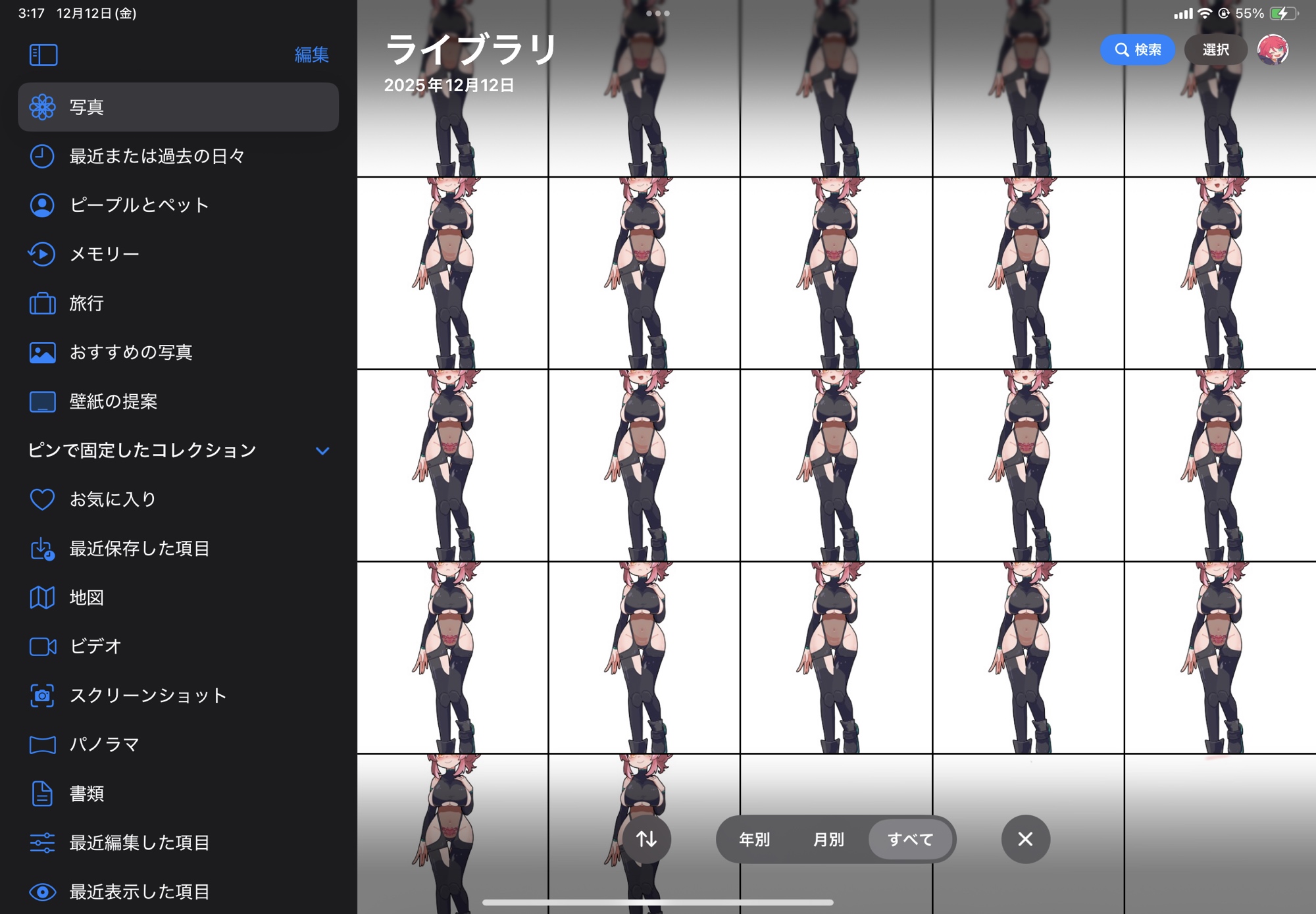Toggle the sidebar panel icon

pyautogui.click(x=43, y=55)
